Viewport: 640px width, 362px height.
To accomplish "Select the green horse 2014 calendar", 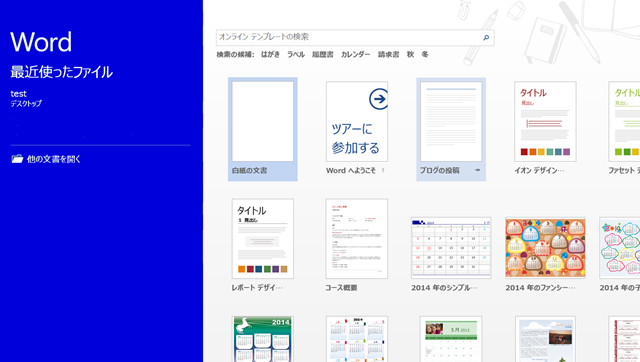I will (x=263, y=339).
